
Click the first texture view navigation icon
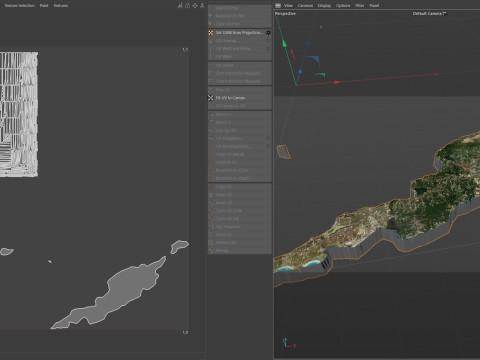point(180,6)
